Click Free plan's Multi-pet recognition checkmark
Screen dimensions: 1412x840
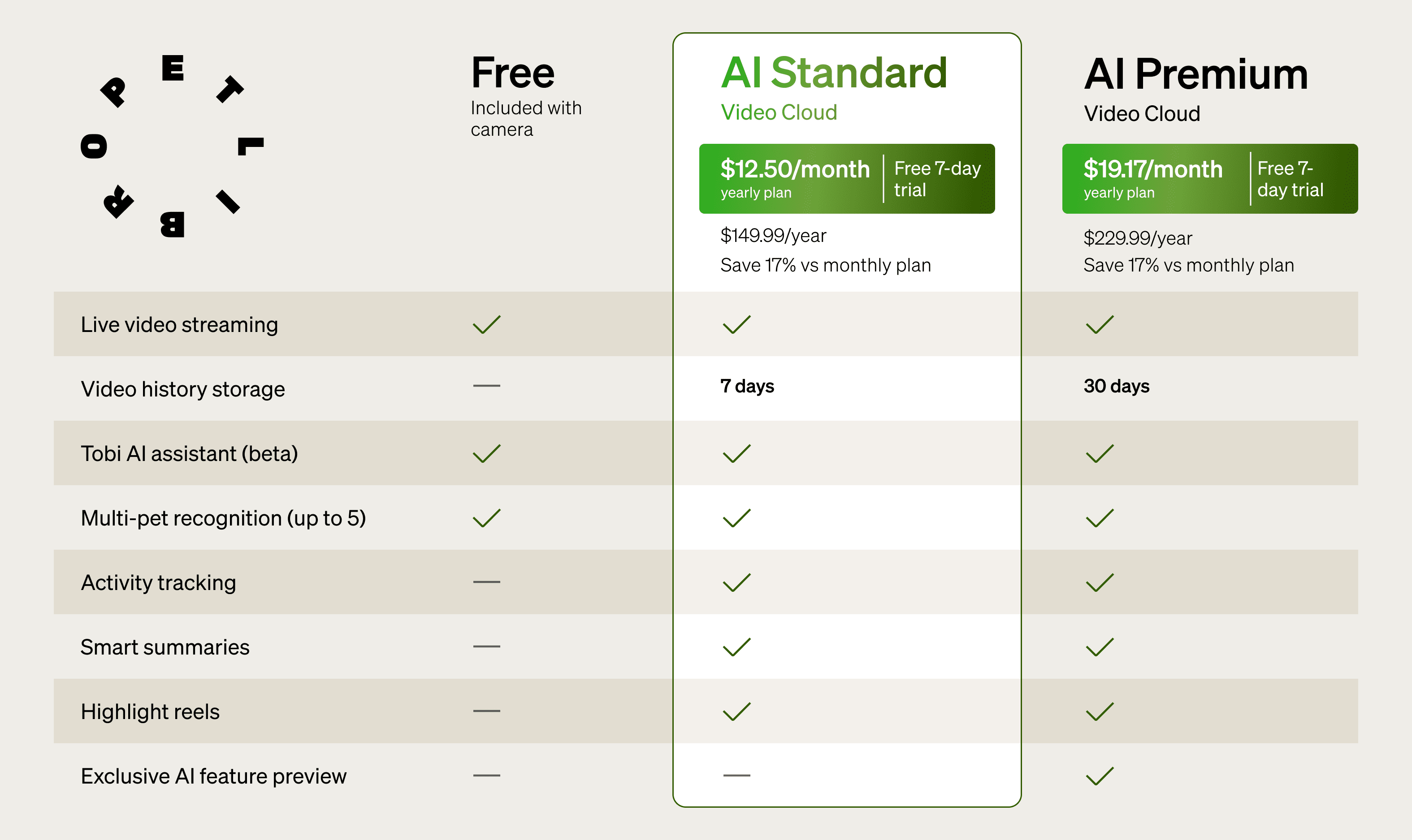[x=486, y=518]
